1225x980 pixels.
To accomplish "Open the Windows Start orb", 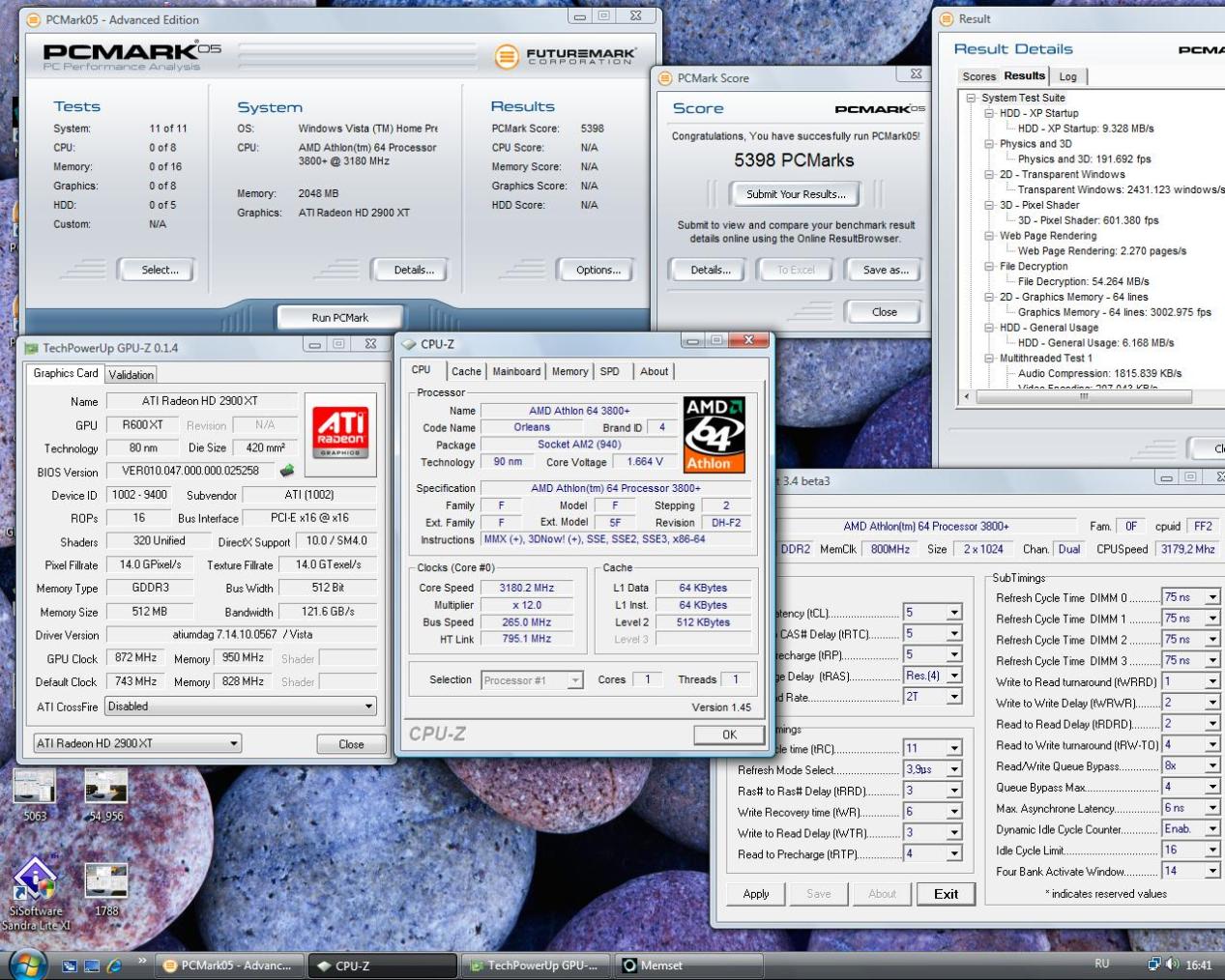I will (x=28, y=964).
